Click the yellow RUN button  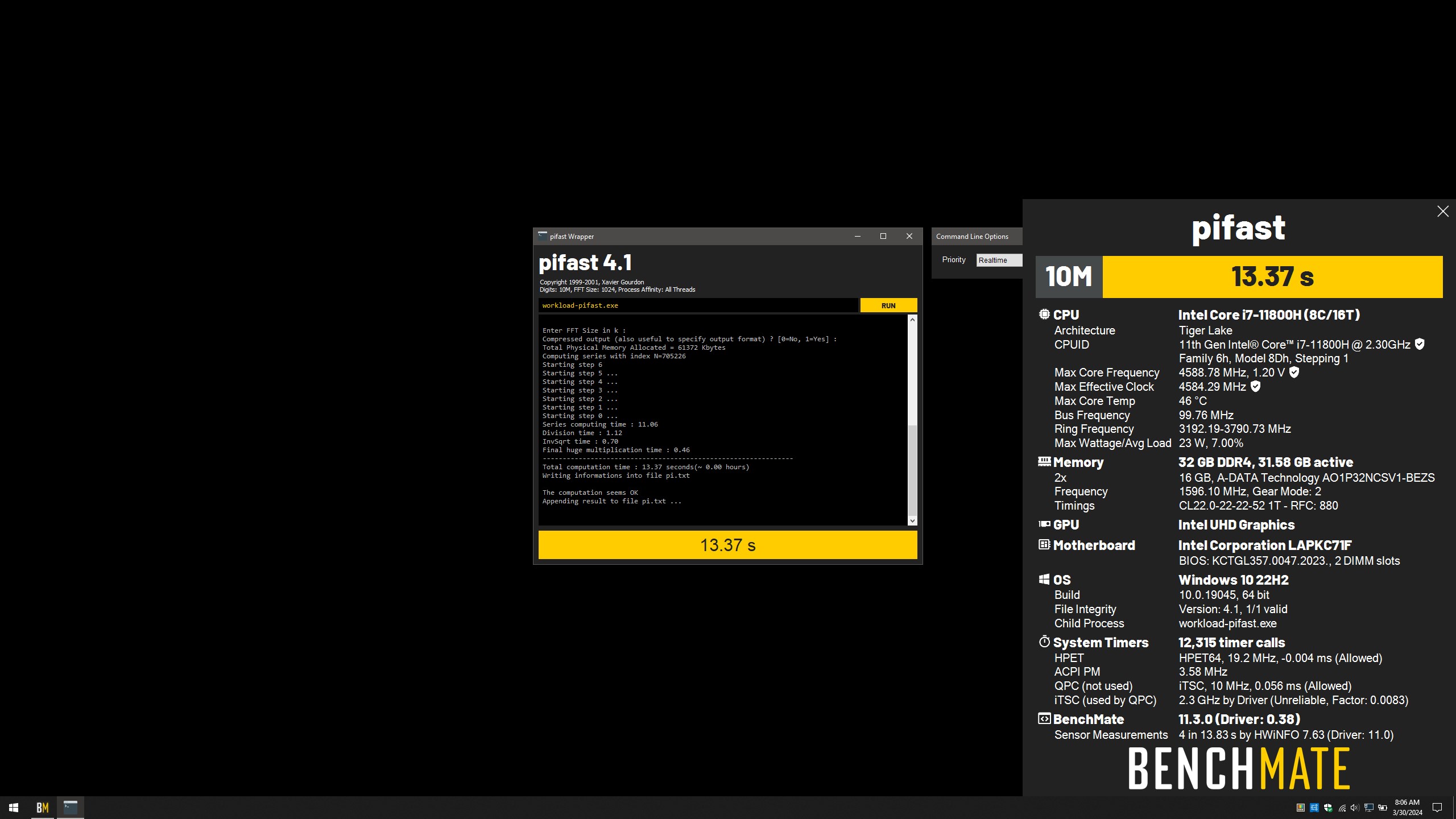[x=888, y=305]
